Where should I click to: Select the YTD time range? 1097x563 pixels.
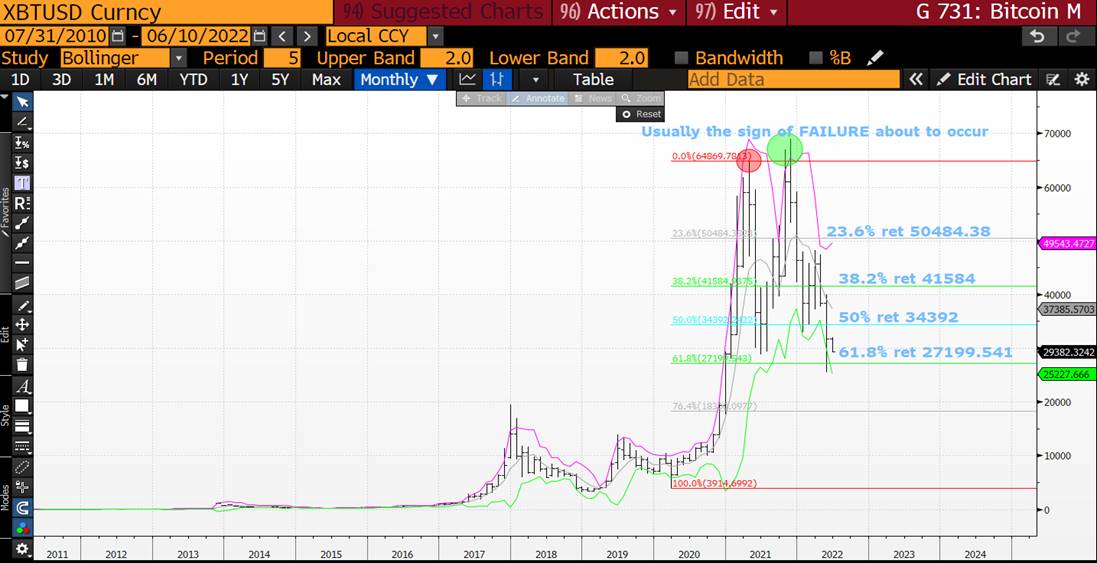click(193, 80)
